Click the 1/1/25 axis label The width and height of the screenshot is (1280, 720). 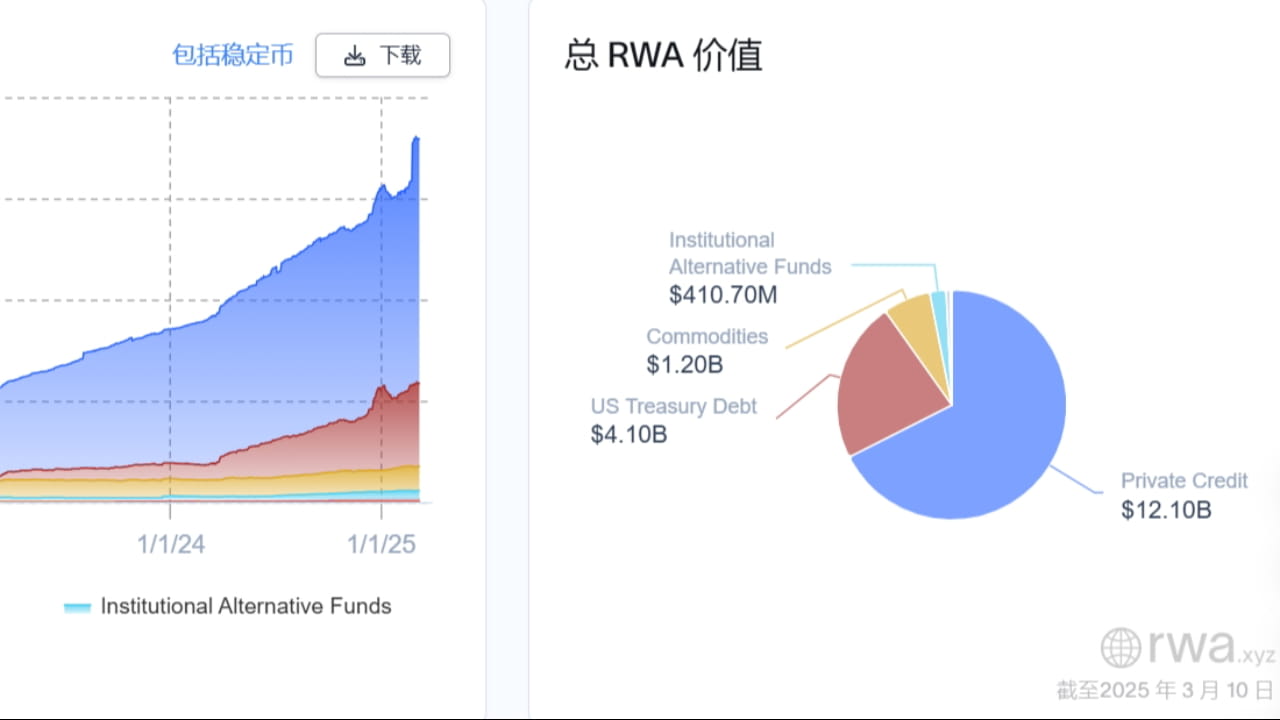382,545
